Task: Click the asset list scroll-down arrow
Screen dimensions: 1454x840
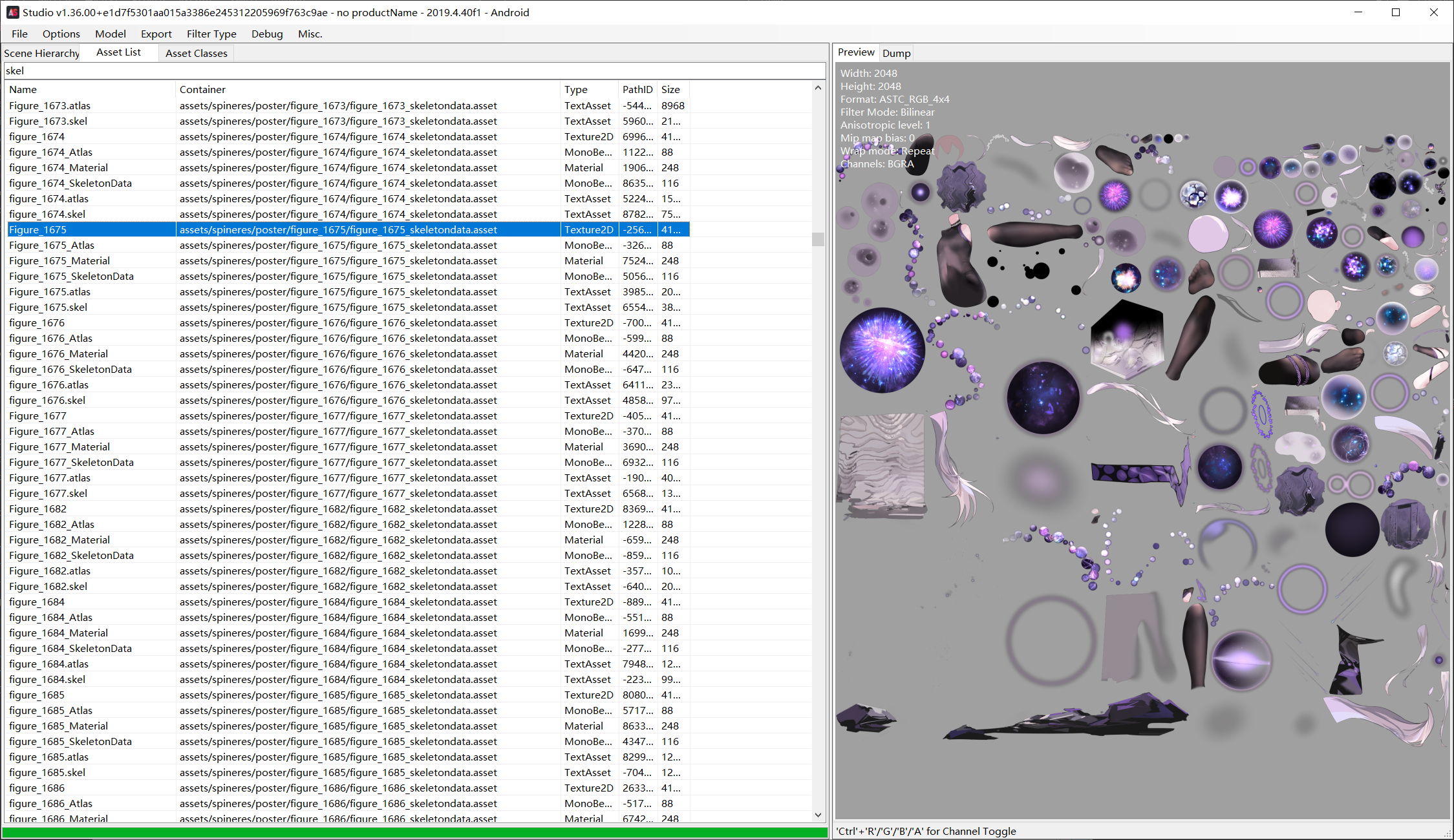Action: [x=818, y=815]
